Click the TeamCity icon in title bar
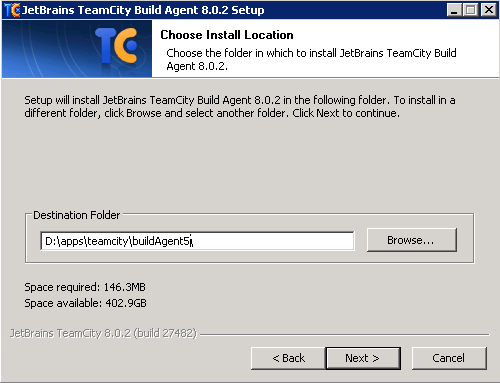The height and width of the screenshot is (383, 500). (x=13, y=10)
